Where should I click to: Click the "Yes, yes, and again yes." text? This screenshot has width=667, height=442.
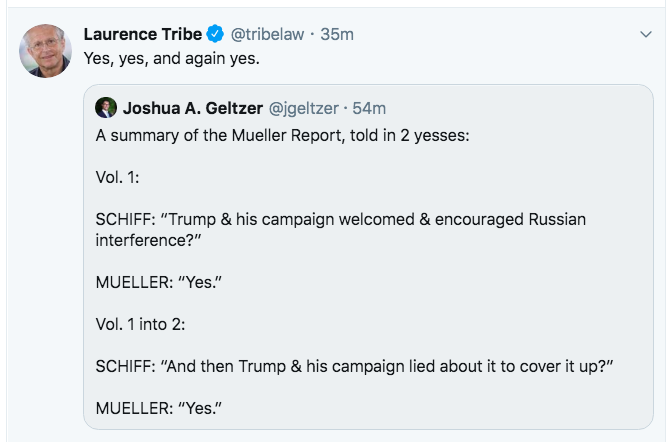[172, 59]
